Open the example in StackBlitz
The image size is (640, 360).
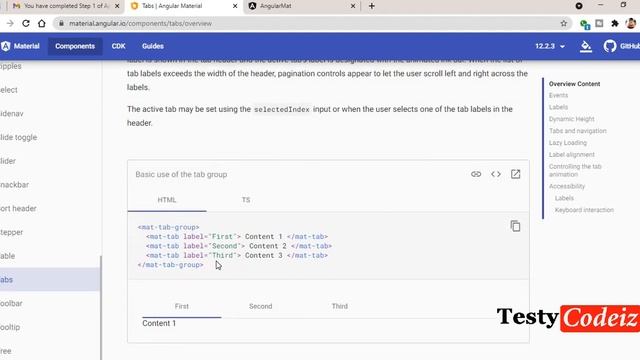(516, 174)
